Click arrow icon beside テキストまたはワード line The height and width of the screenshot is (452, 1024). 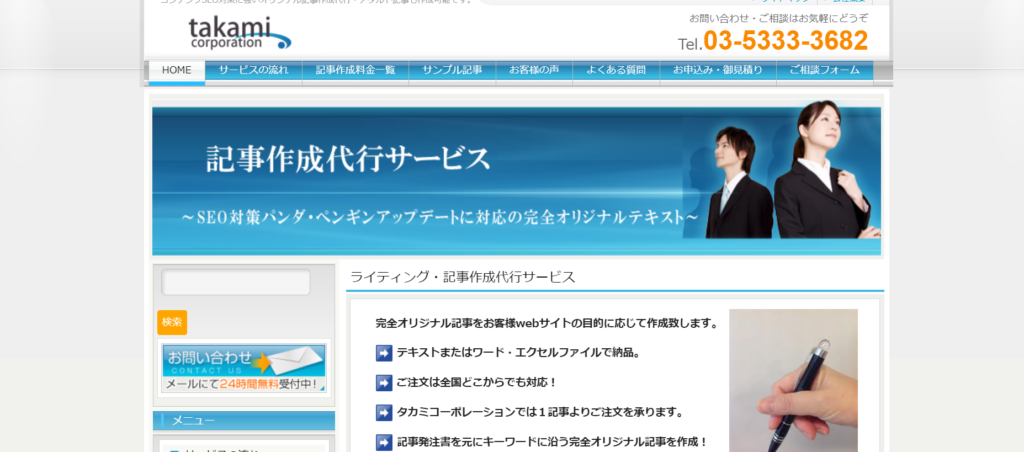point(384,353)
